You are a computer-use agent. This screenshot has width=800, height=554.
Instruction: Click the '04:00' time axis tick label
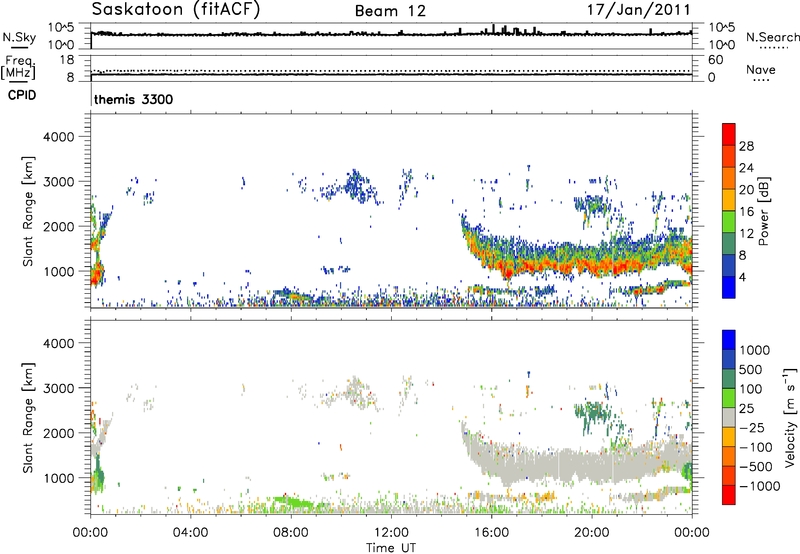(190, 533)
